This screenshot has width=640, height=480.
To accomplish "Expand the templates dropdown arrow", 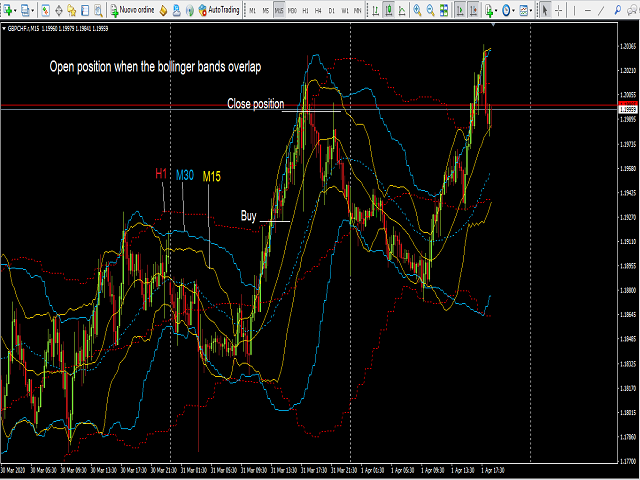I will (x=531, y=10).
